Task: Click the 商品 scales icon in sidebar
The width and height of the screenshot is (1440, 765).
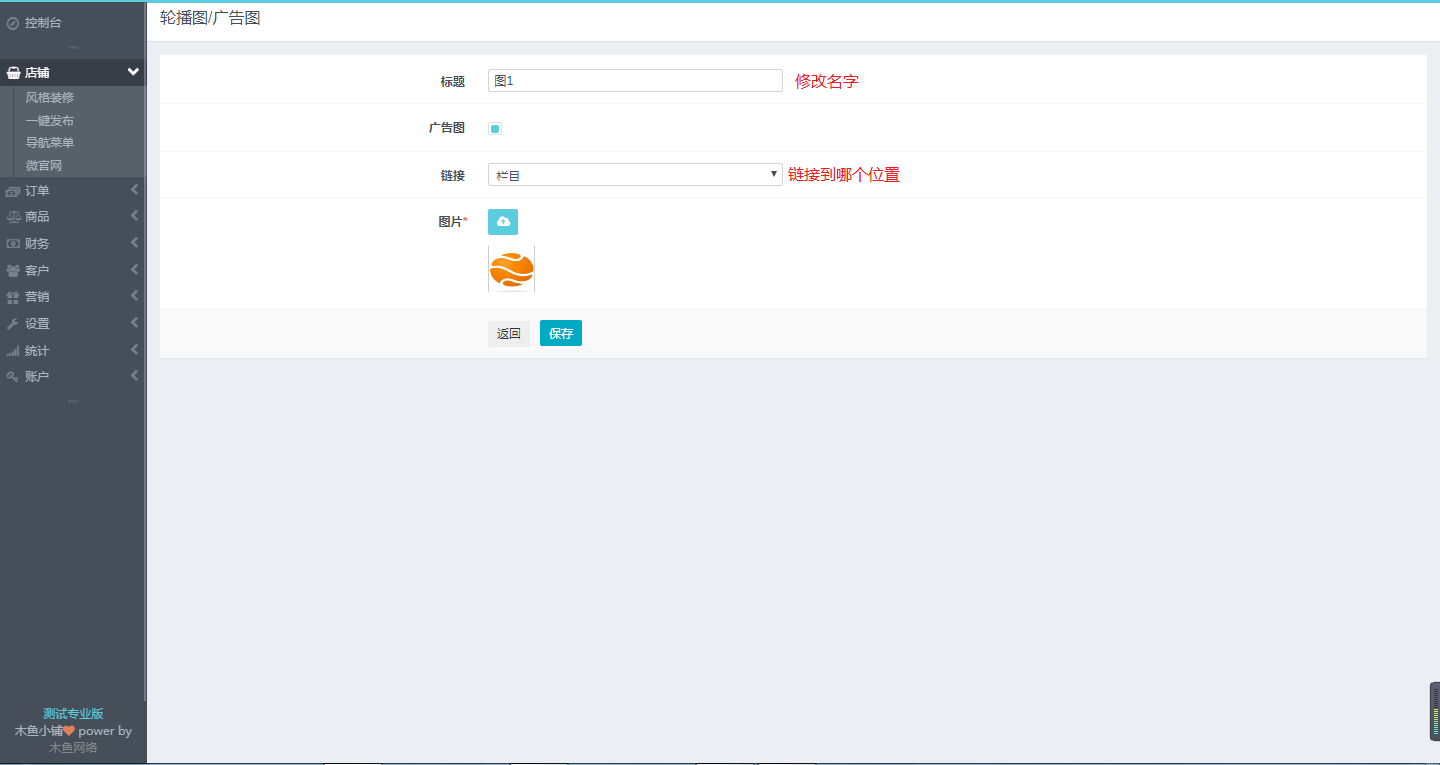Action: pos(13,217)
